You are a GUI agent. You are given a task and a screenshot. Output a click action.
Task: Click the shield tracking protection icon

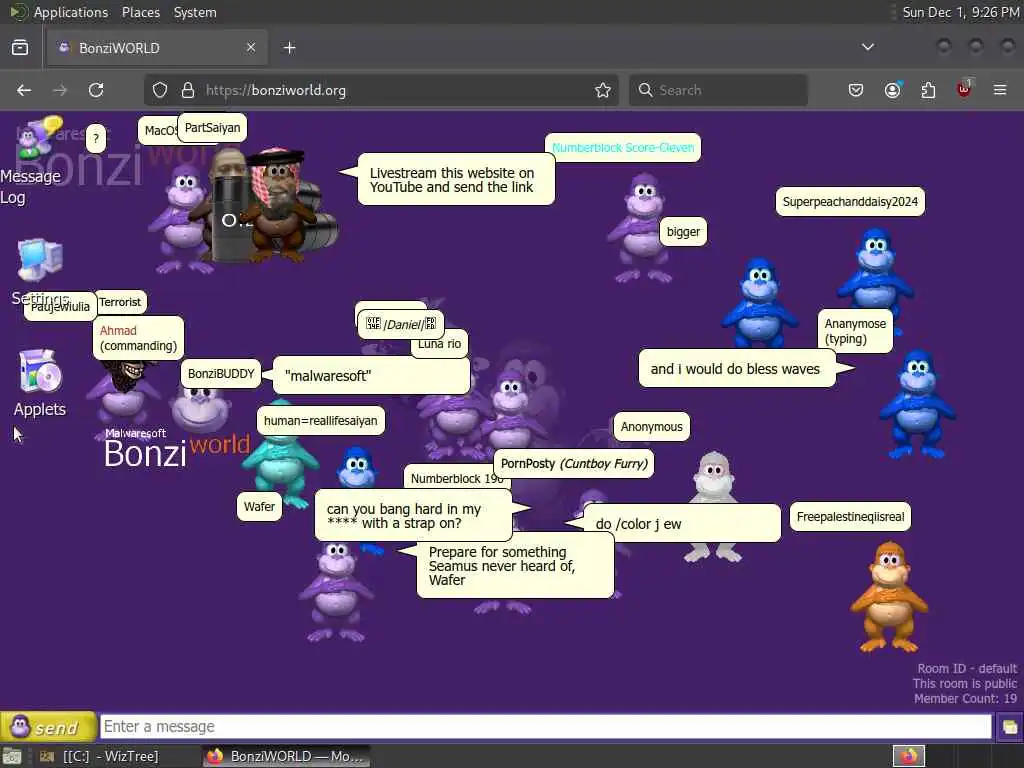point(160,90)
